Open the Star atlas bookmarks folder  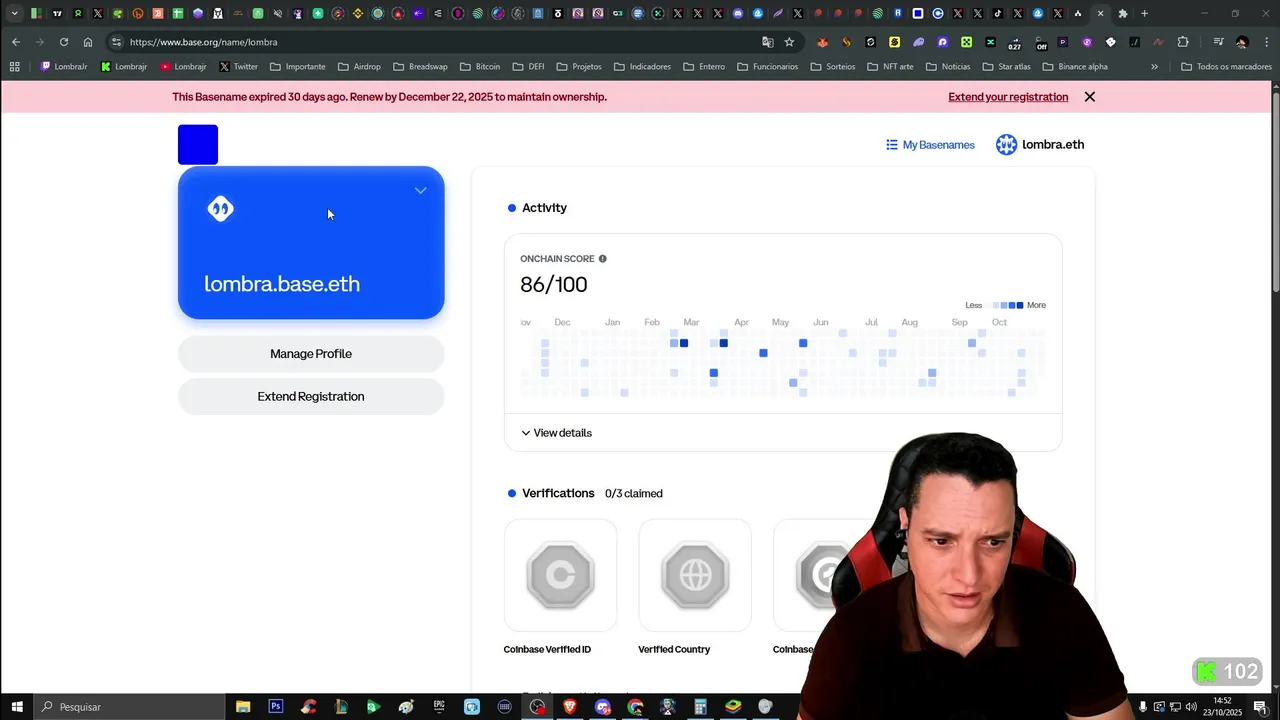tap(1006, 67)
